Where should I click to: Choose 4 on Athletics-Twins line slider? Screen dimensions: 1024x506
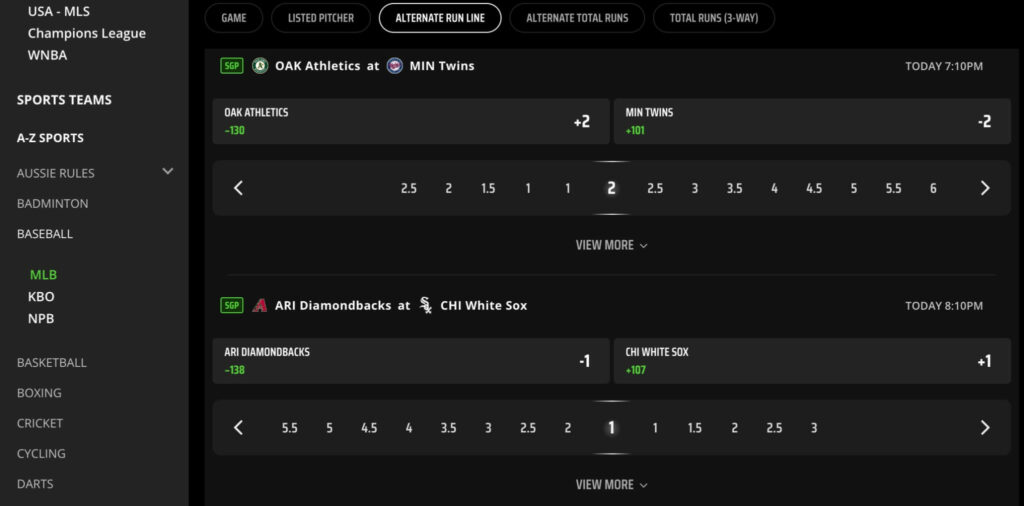click(775, 189)
